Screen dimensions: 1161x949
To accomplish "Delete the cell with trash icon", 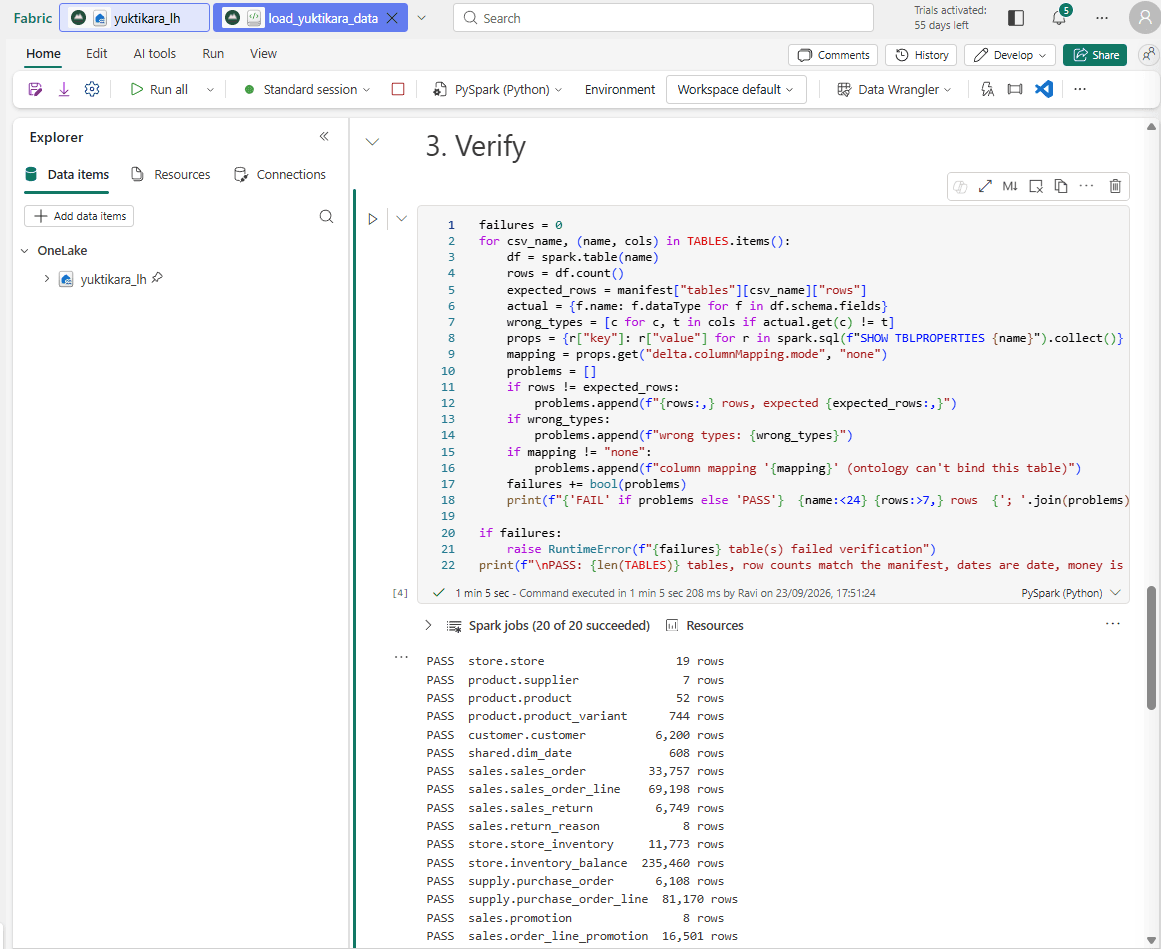I will pos(1115,187).
